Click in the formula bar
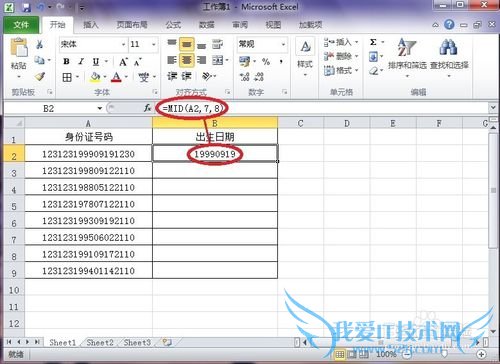This screenshot has height=364, width=500. point(322,108)
